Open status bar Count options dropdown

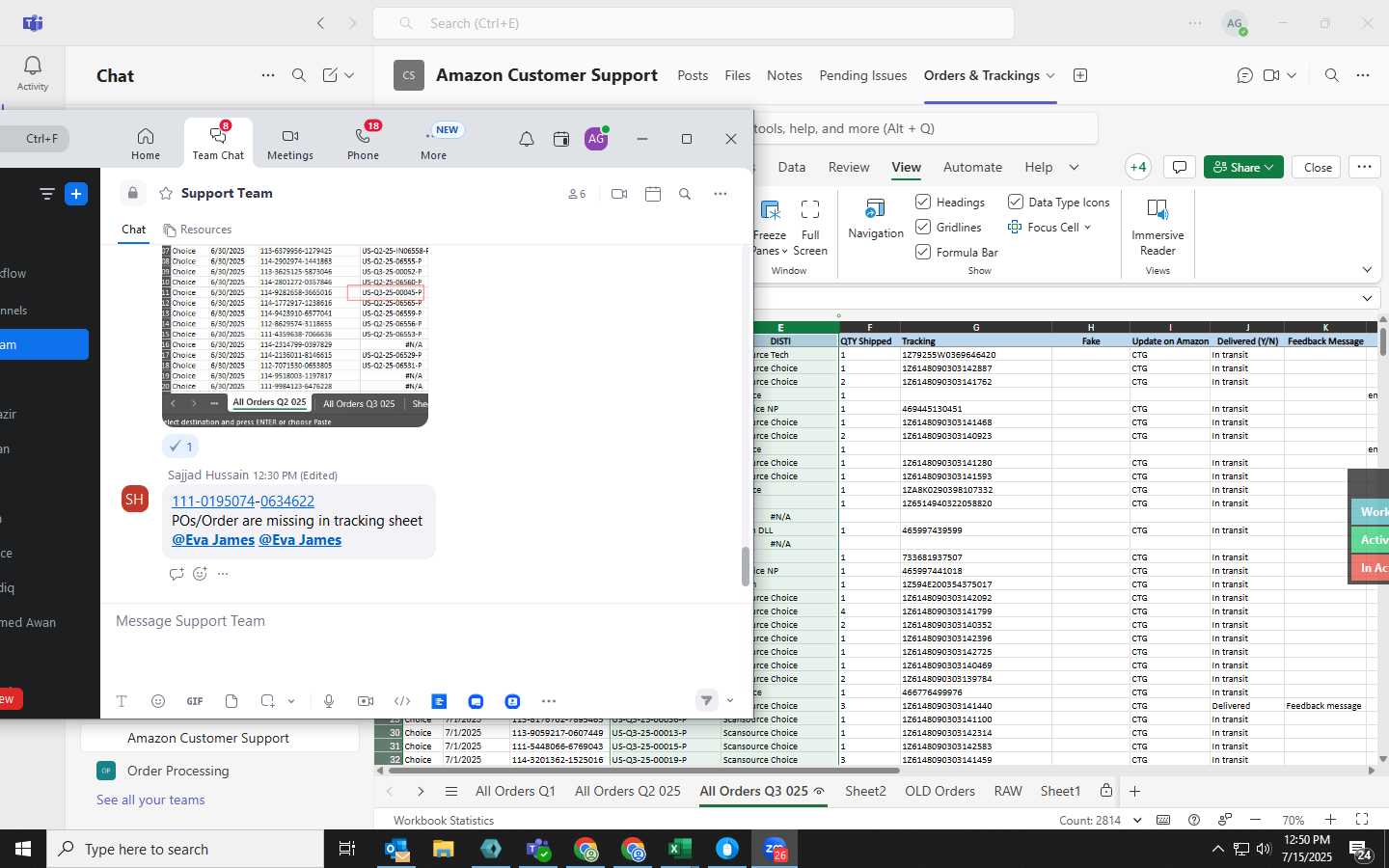pos(1137,820)
